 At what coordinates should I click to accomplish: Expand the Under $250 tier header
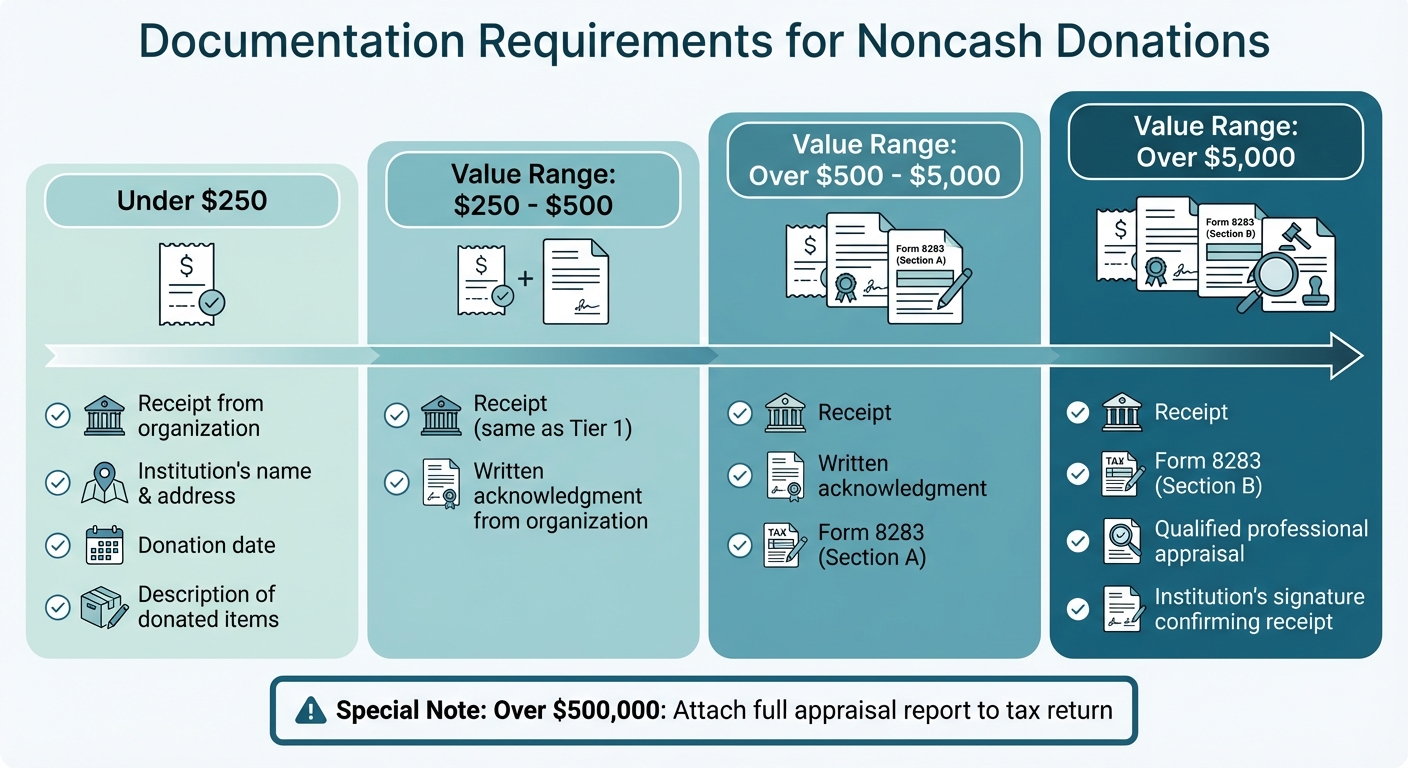pyautogui.click(x=191, y=200)
